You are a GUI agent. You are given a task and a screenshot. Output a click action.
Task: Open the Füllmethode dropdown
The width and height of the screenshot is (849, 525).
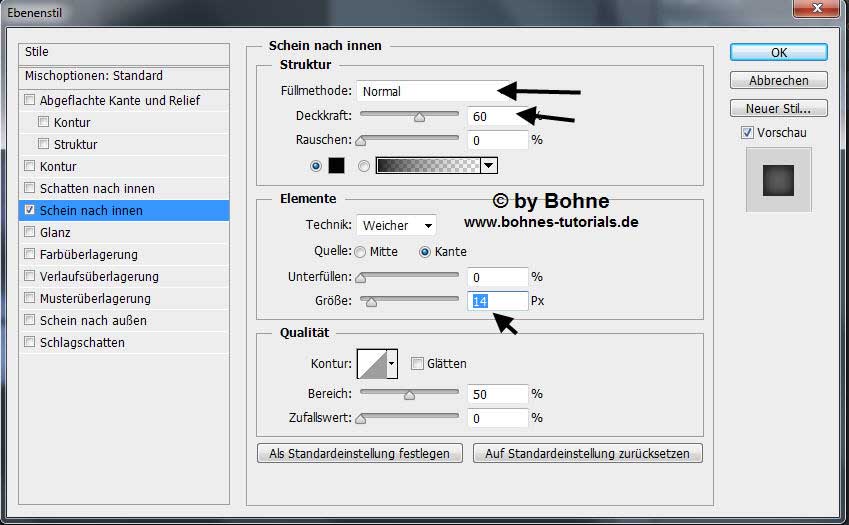[x=433, y=91]
